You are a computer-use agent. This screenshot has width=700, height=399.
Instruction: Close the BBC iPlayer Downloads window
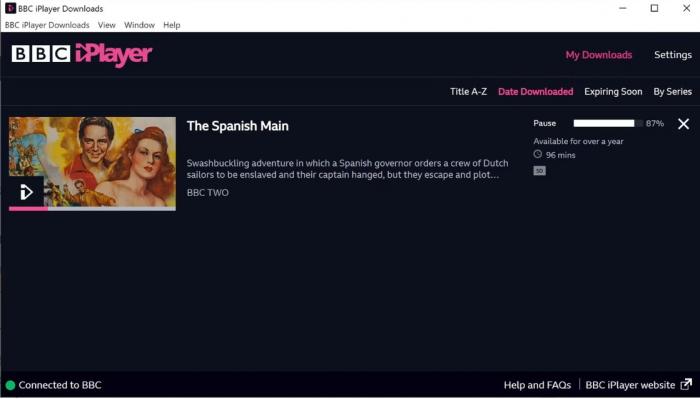point(686,8)
